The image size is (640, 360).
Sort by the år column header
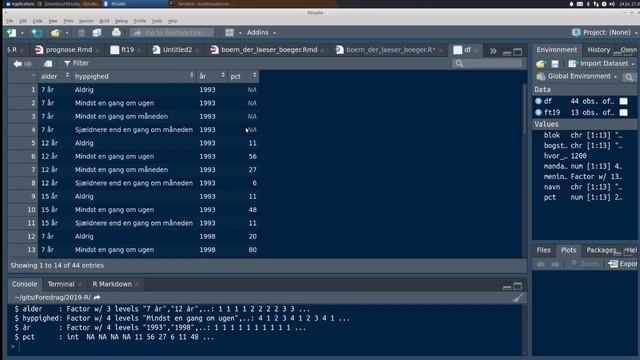211,76
